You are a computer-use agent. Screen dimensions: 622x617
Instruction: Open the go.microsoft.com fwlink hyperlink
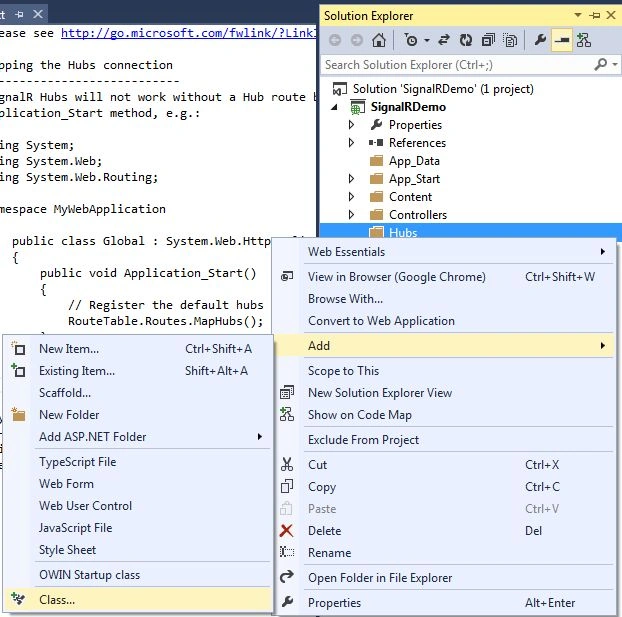[x=188, y=33]
